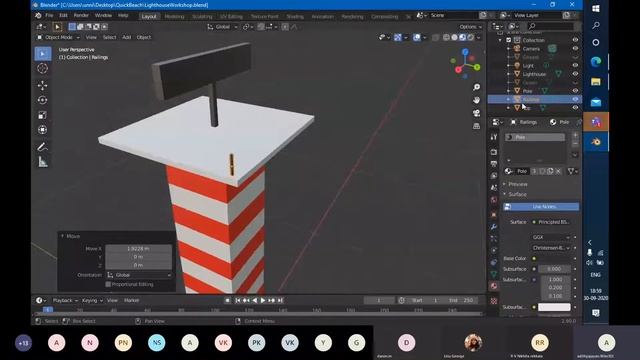Click Blender logo menu icon
Image resolution: width=640 pixels, height=360 pixels.
38,16
